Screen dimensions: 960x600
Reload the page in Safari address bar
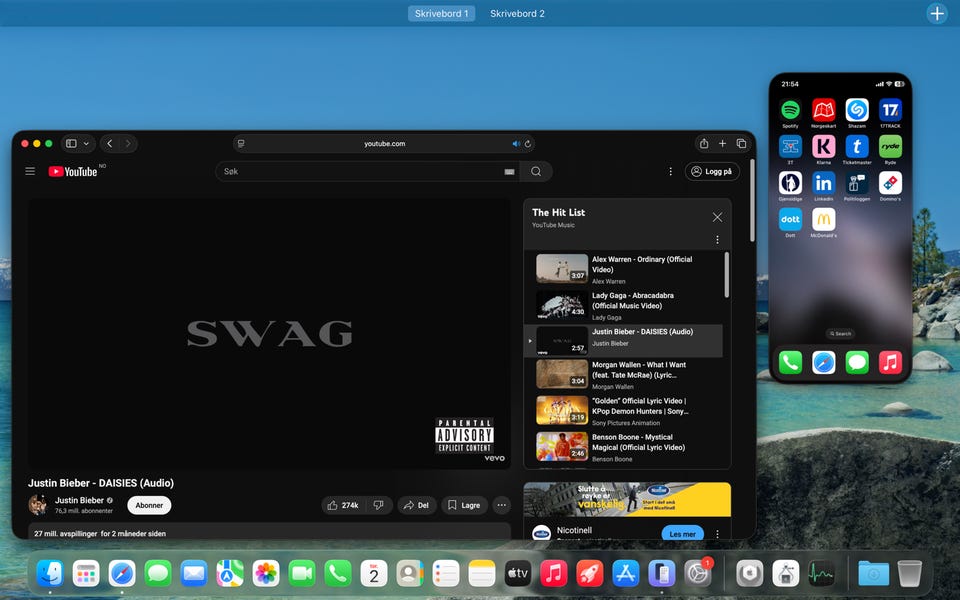coord(528,144)
